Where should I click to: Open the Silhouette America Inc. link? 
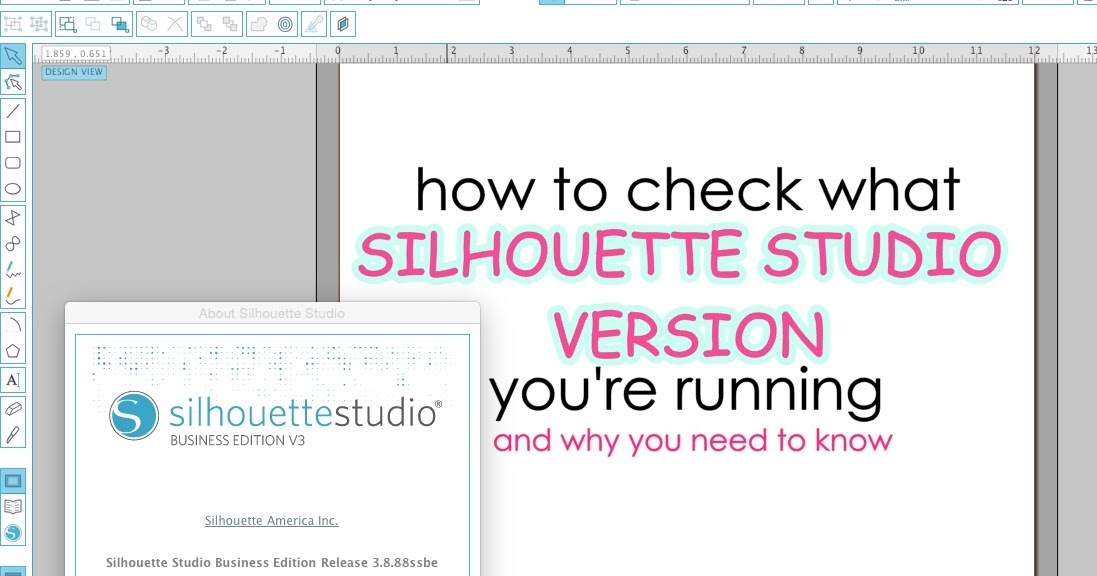271,521
